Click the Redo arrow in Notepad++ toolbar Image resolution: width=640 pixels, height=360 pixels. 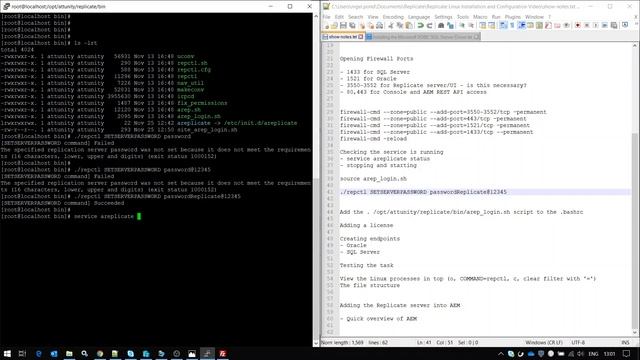pyautogui.click(x=429, y=25)
